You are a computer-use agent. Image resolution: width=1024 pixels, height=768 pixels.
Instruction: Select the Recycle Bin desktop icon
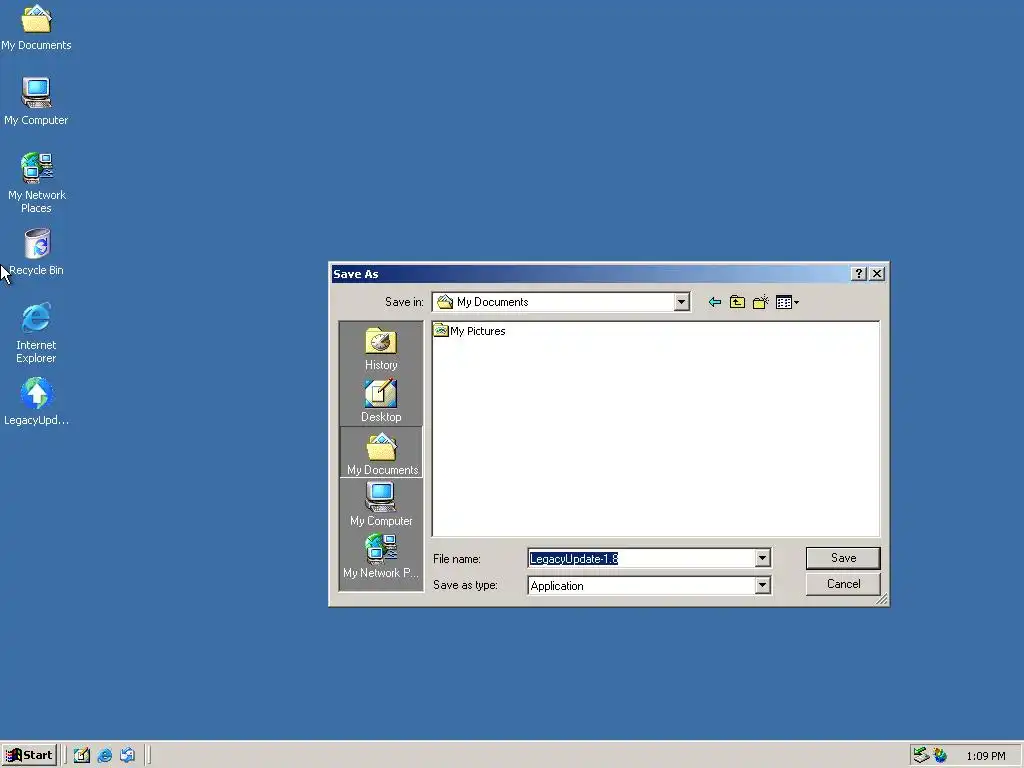(37, 251)
